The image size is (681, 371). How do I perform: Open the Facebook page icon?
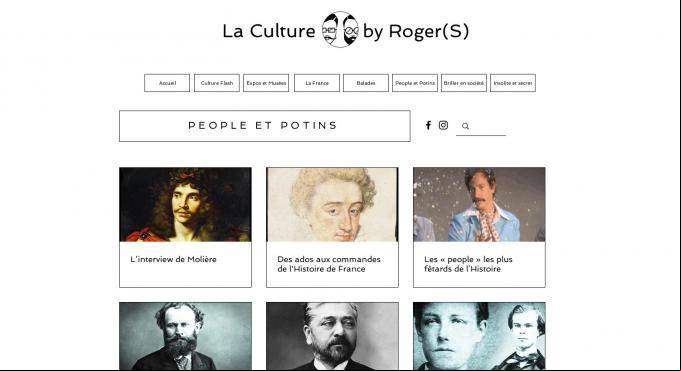[428, 125]
